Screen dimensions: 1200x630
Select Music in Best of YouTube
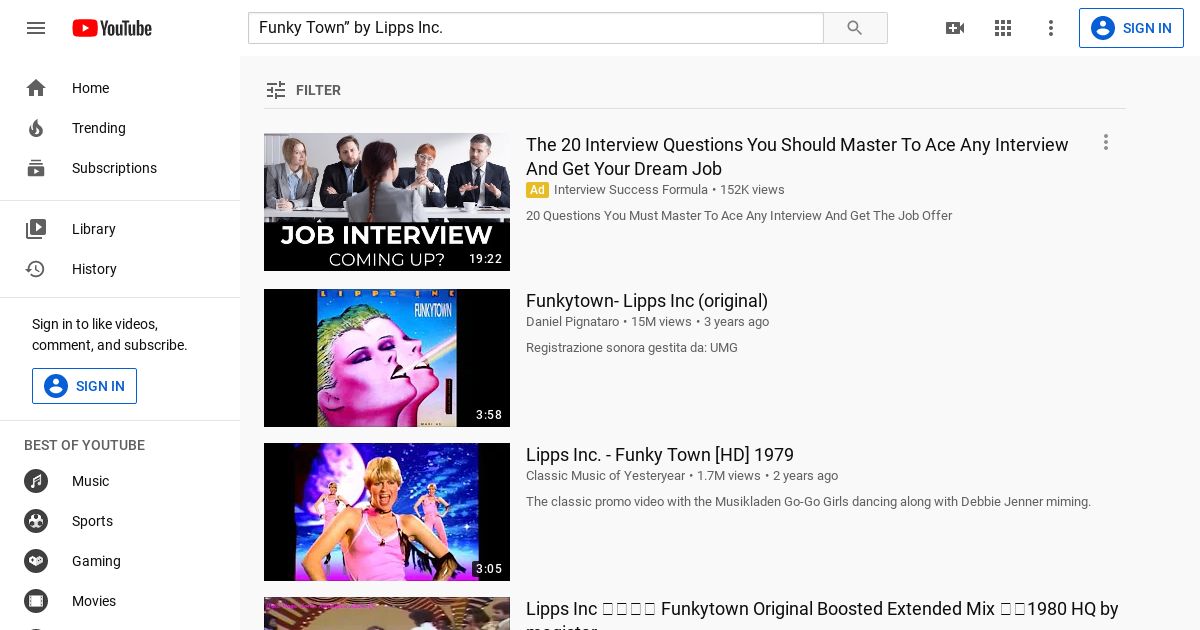[x=90, y=481]
